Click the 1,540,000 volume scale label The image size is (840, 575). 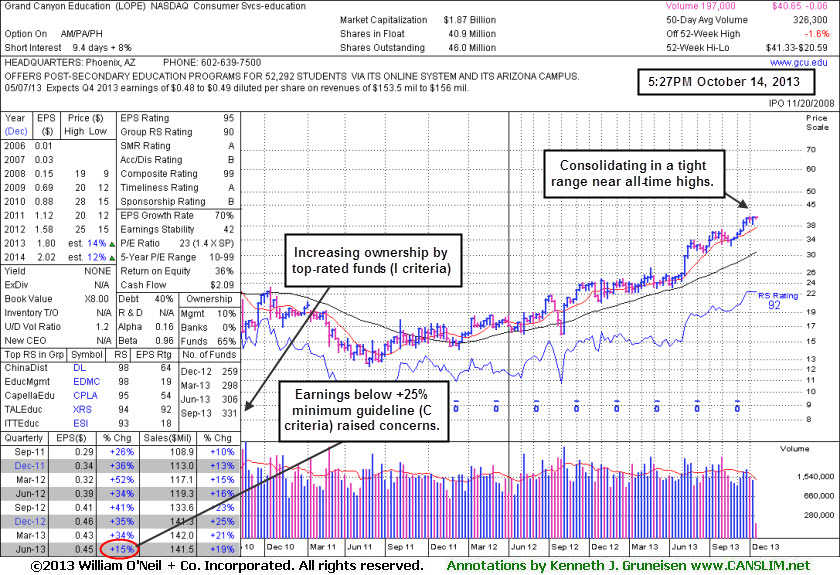[x=815, y=476]
